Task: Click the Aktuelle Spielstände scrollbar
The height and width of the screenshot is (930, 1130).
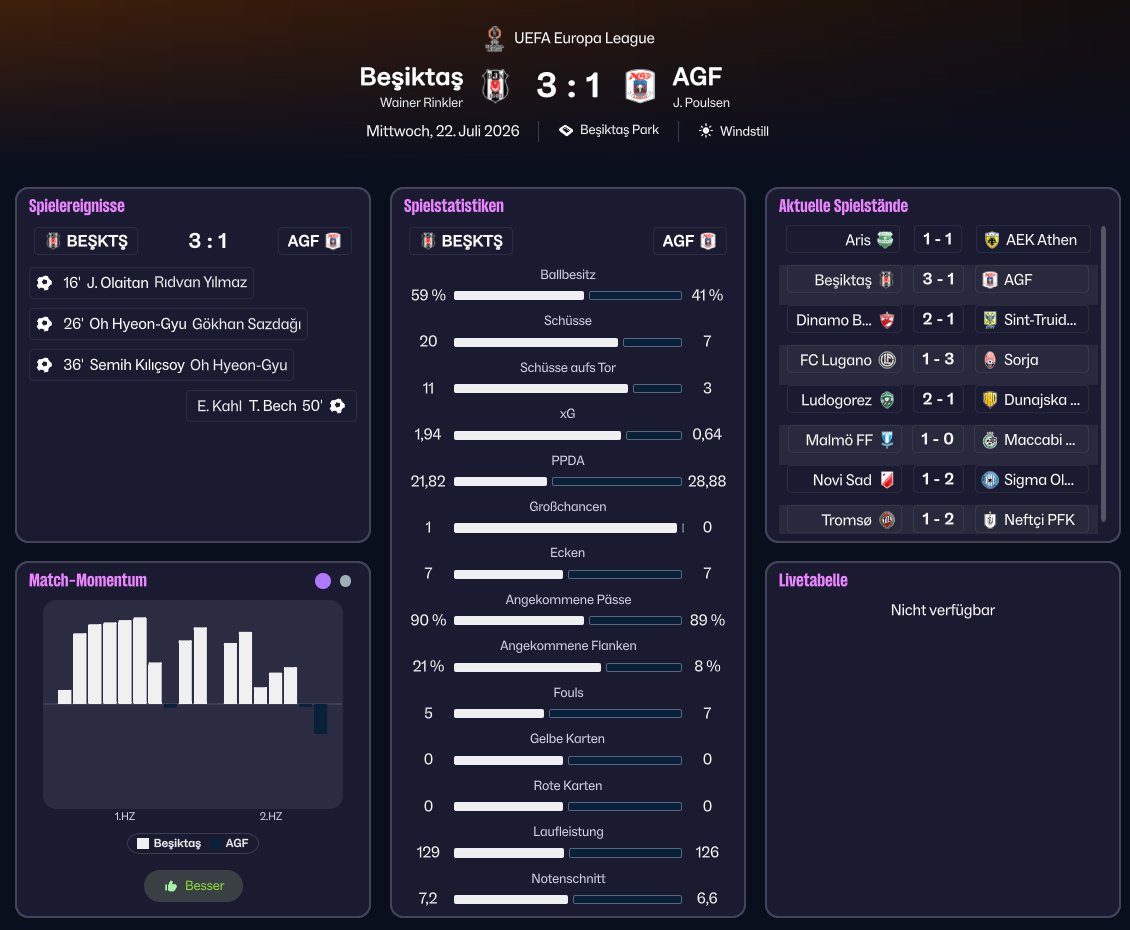Action: [x=1103, y=373]
